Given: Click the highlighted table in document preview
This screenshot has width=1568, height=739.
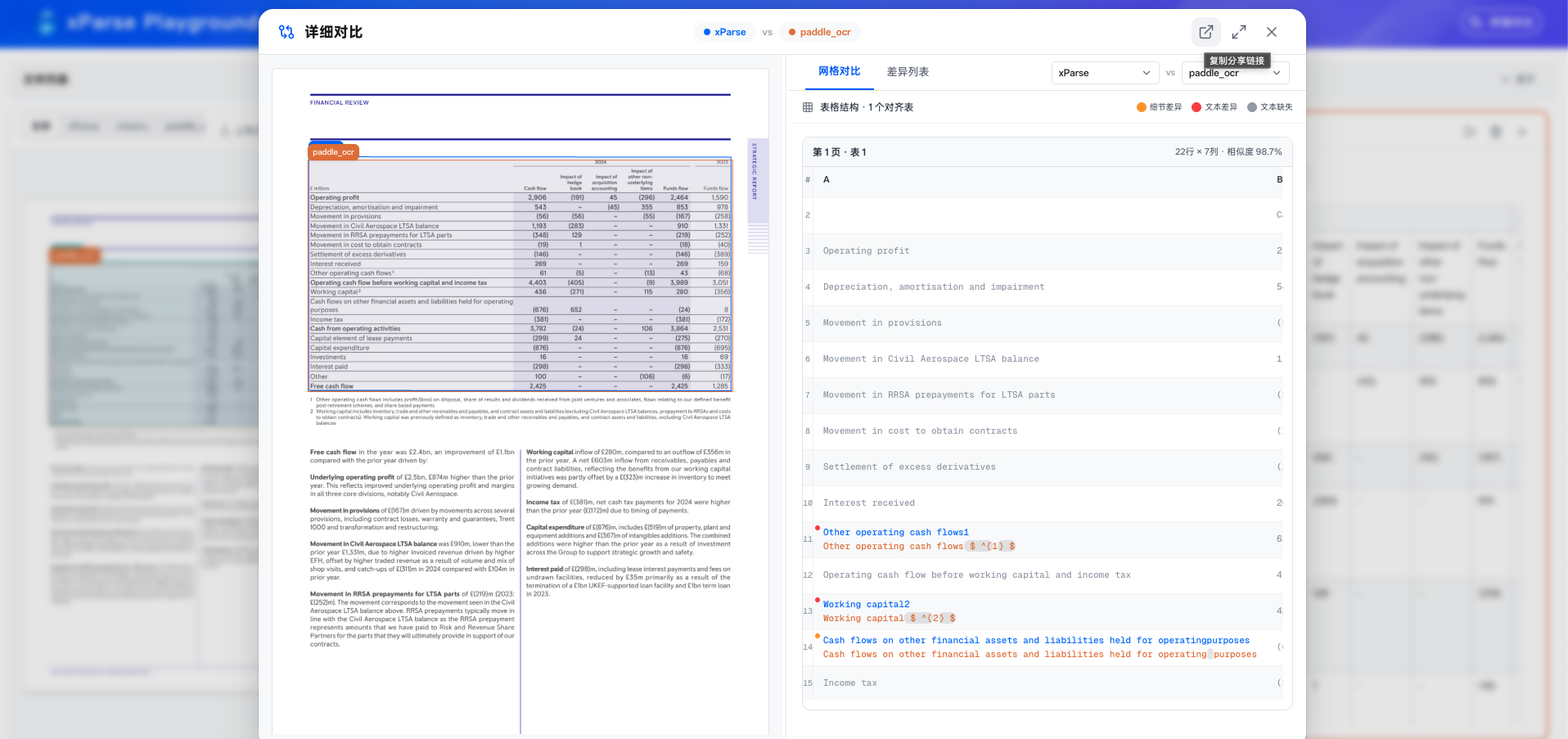Looking at the screenshot, I should pos(520,275).
